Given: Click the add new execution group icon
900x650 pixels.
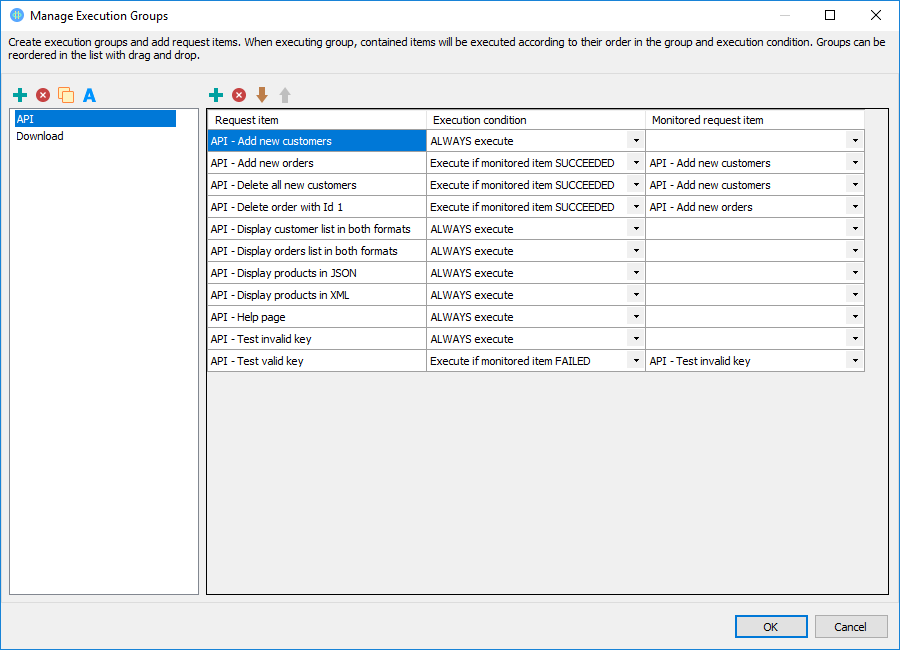Looking at the screenshot, I should point(20,94).
